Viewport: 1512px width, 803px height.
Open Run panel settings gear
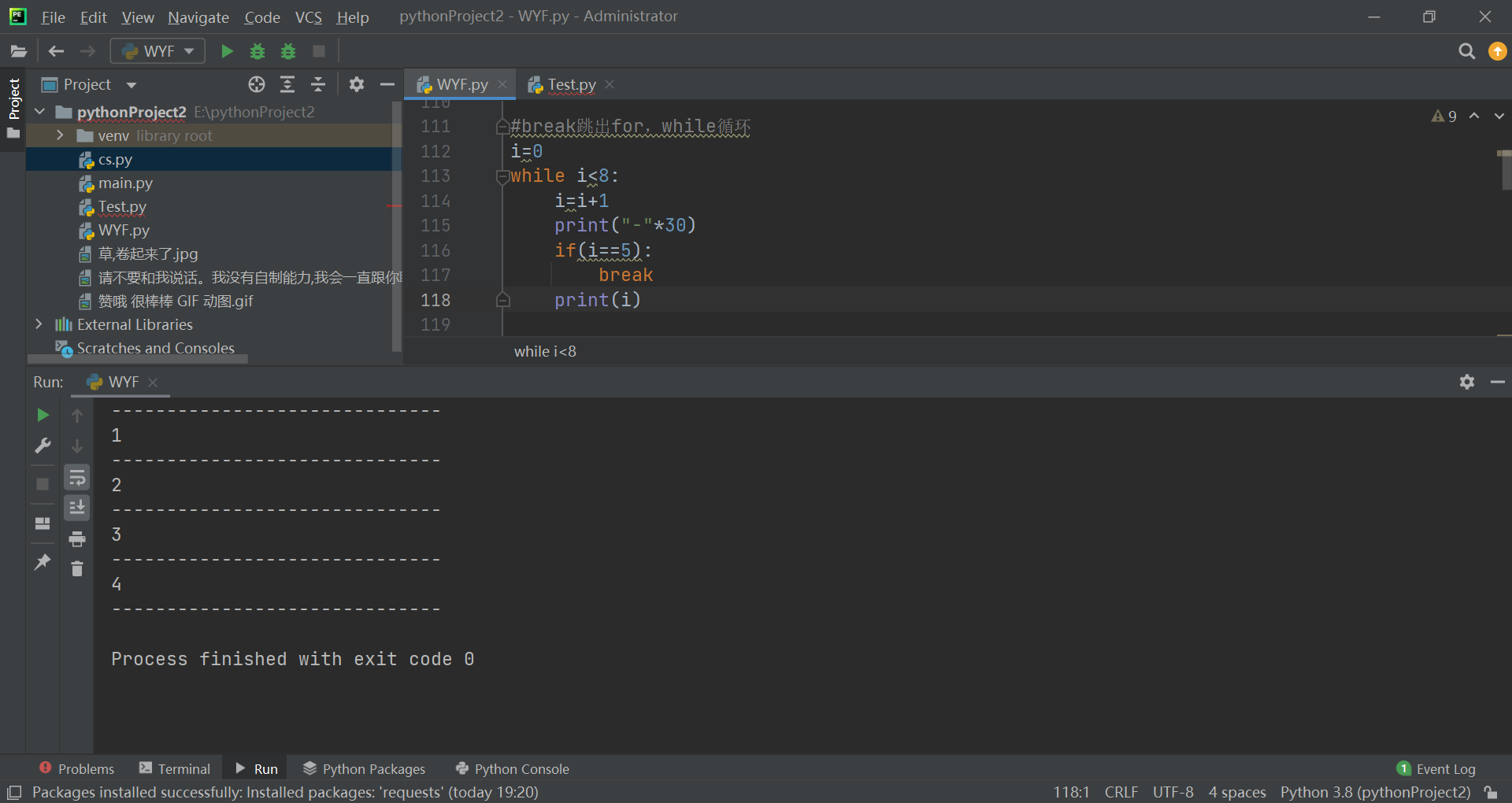click(1466, 382)
